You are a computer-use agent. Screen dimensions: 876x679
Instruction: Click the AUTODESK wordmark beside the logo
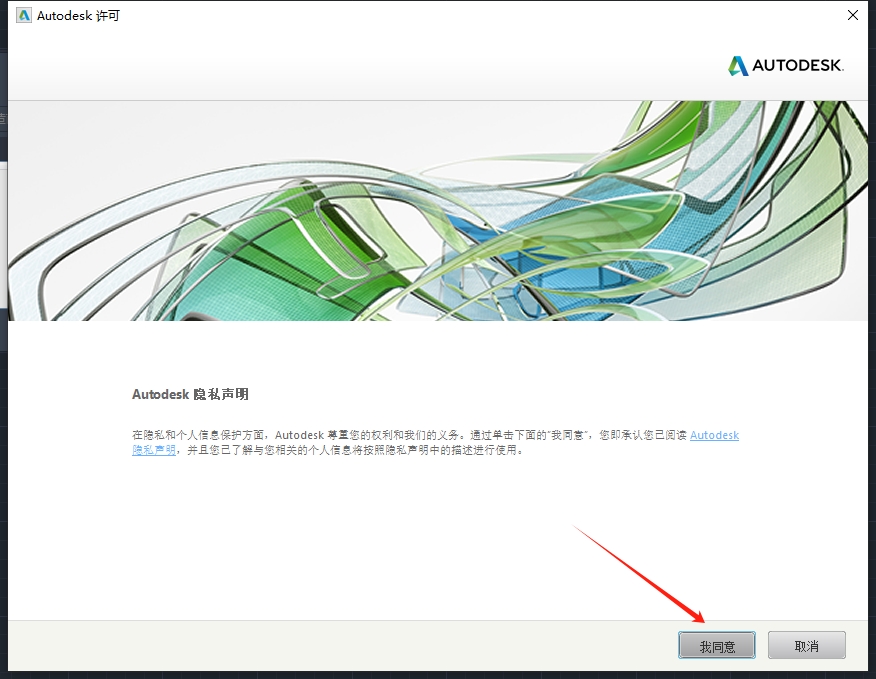tap(798, 66)
